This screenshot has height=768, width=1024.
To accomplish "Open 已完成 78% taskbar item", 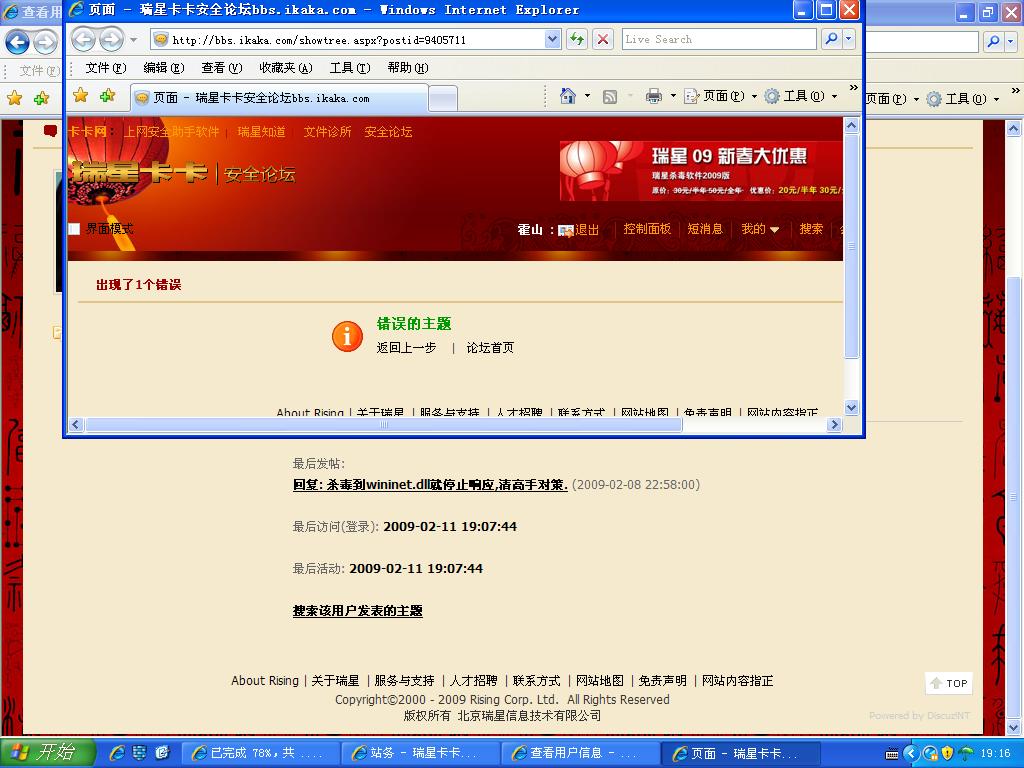I will click(x=259, y=753).
